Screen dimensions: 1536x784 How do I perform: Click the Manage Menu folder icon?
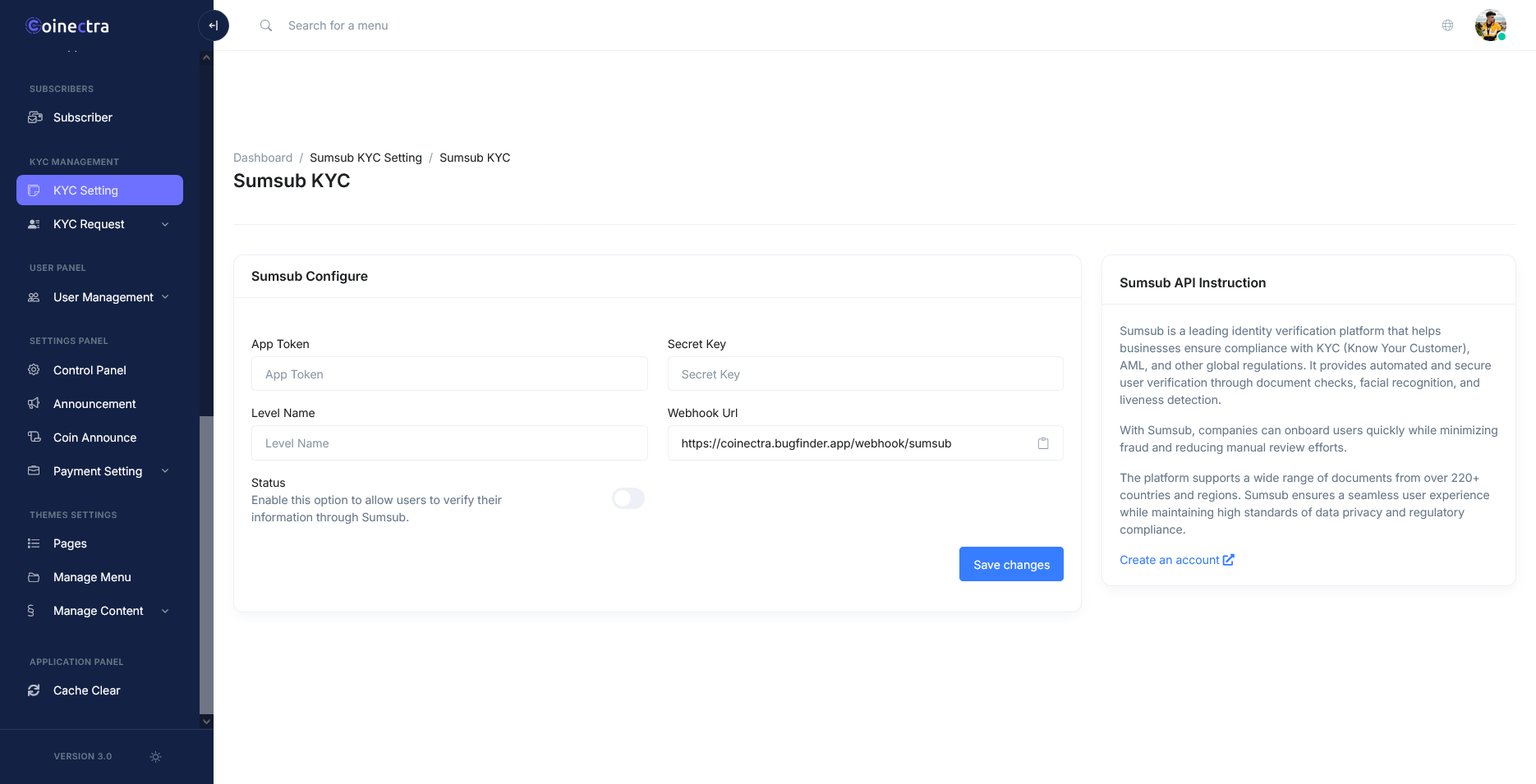(x=34, y=577)
